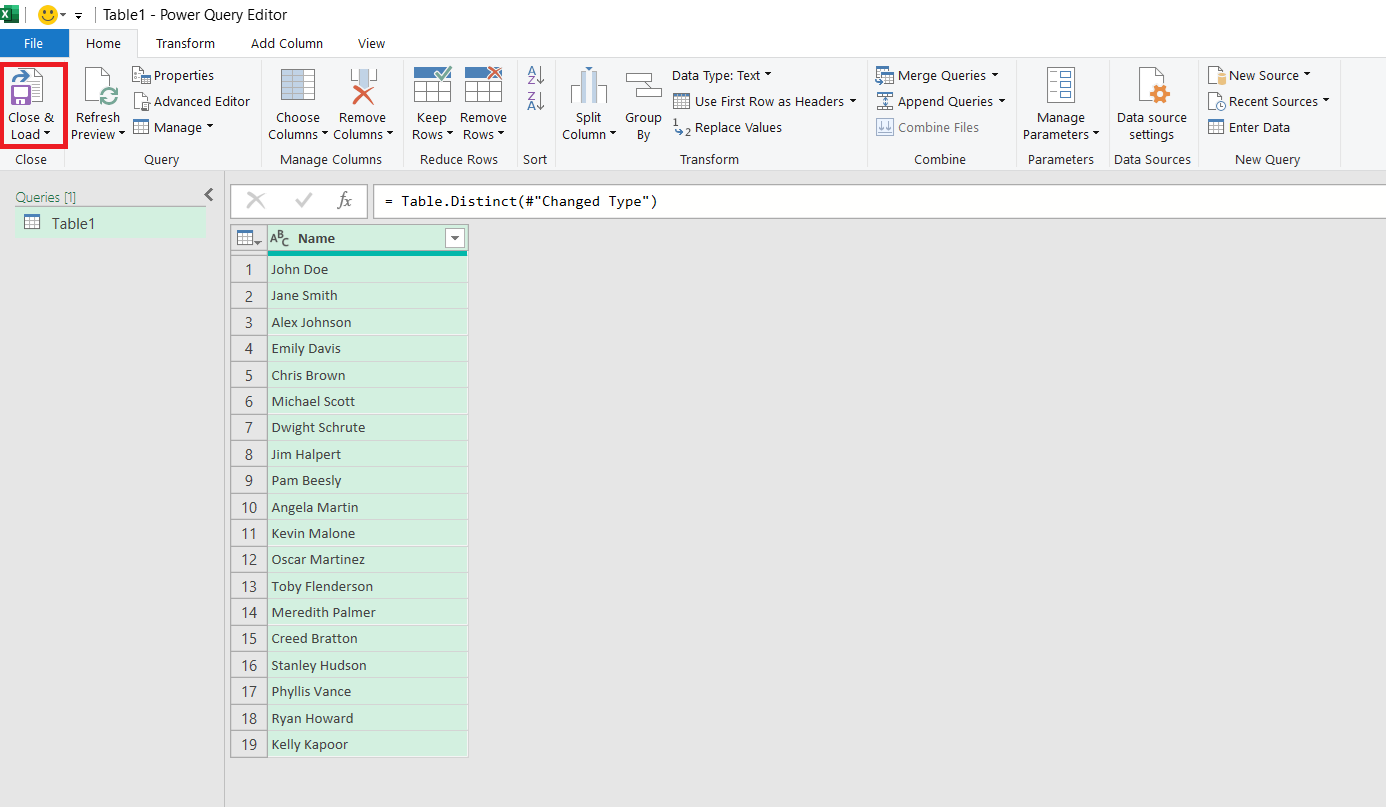Select the John Doe cell
1386x807 pixels.
coord(367,269)
